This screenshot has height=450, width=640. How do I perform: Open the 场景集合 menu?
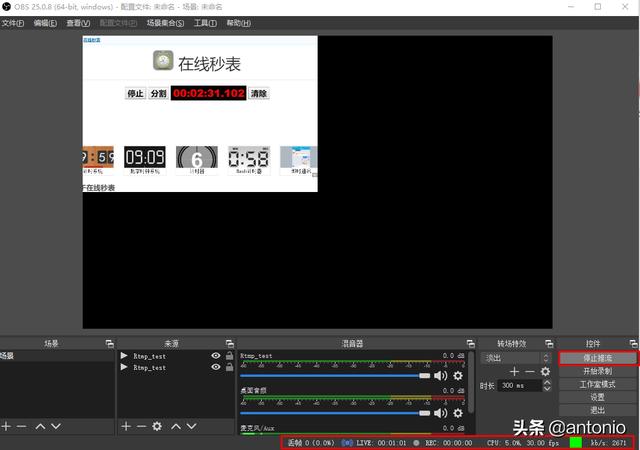coord(165,23)
